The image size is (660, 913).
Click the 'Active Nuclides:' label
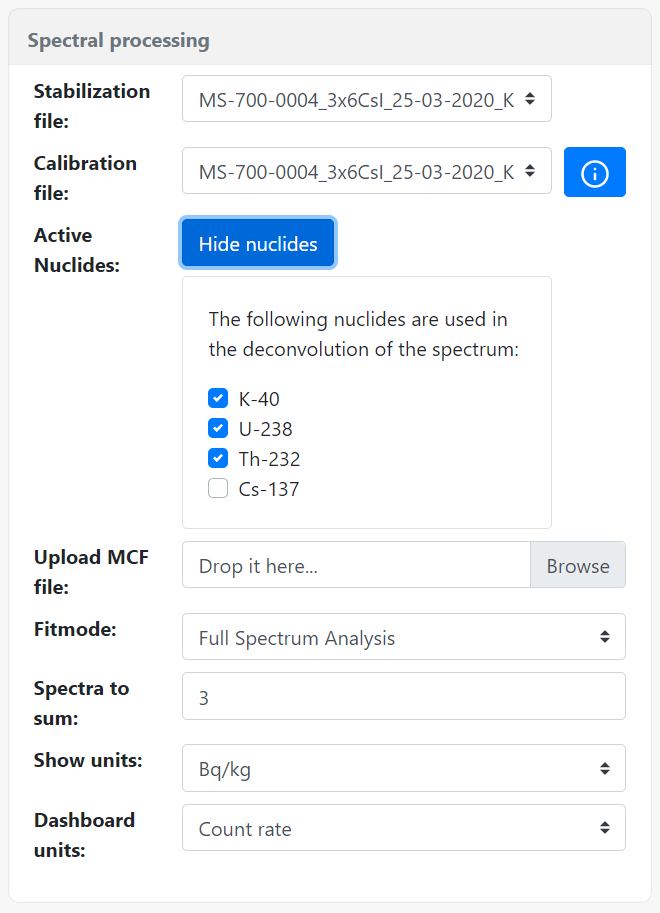(x=76, y=250)
